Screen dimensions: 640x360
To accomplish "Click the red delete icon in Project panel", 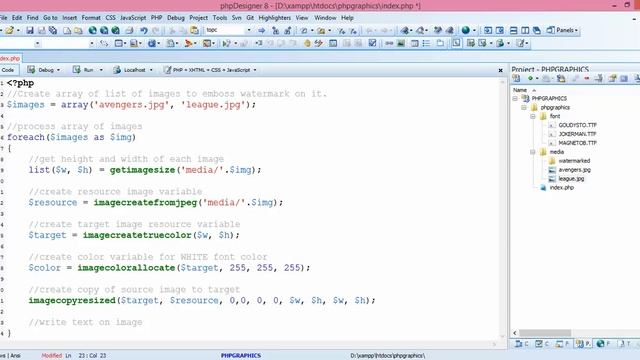I will [x=587, y=78].
